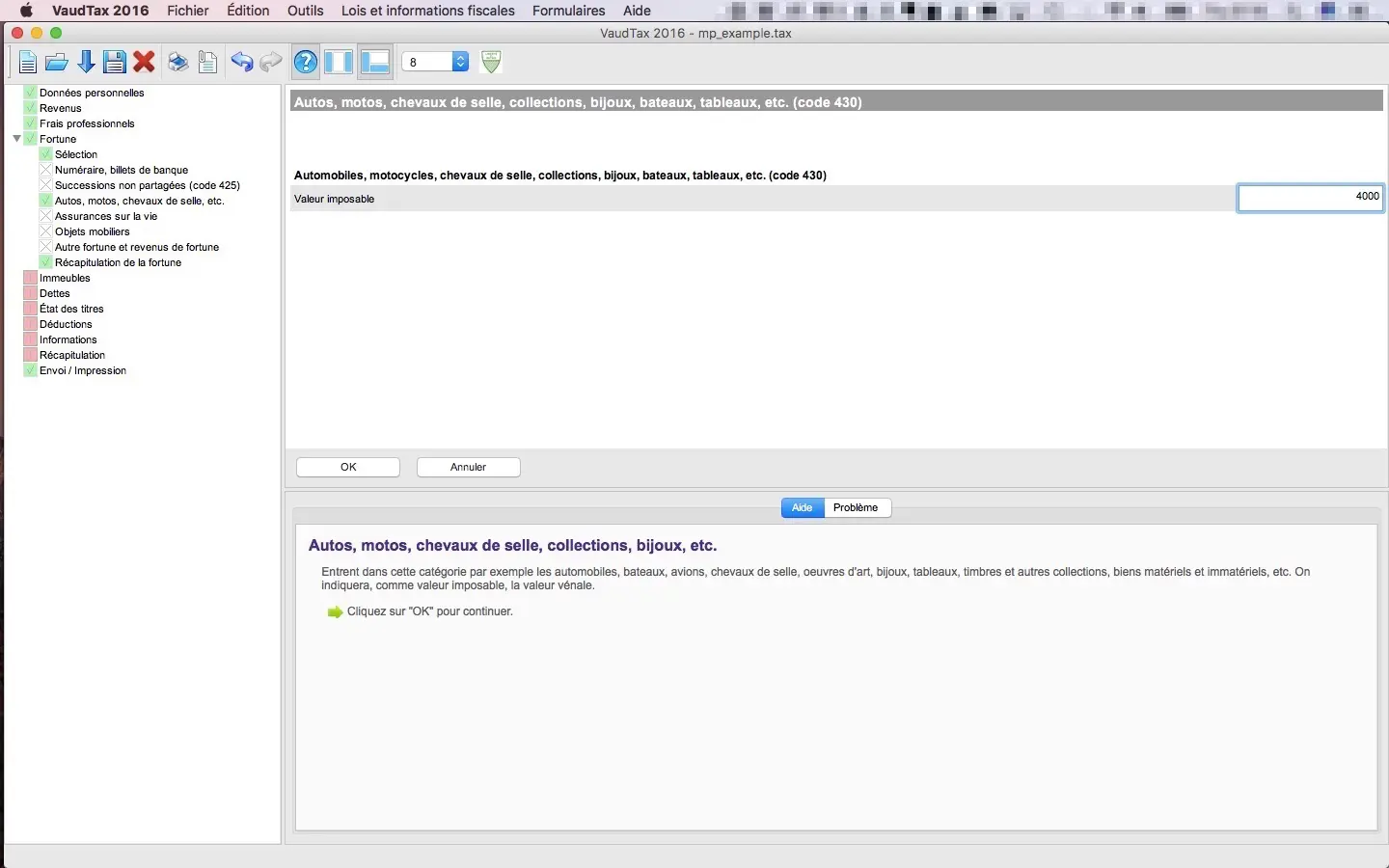This screenshot has width=1389, height=868.
Task: Open Autre fortune et revenus de fortune
Action: coord(137,247)
